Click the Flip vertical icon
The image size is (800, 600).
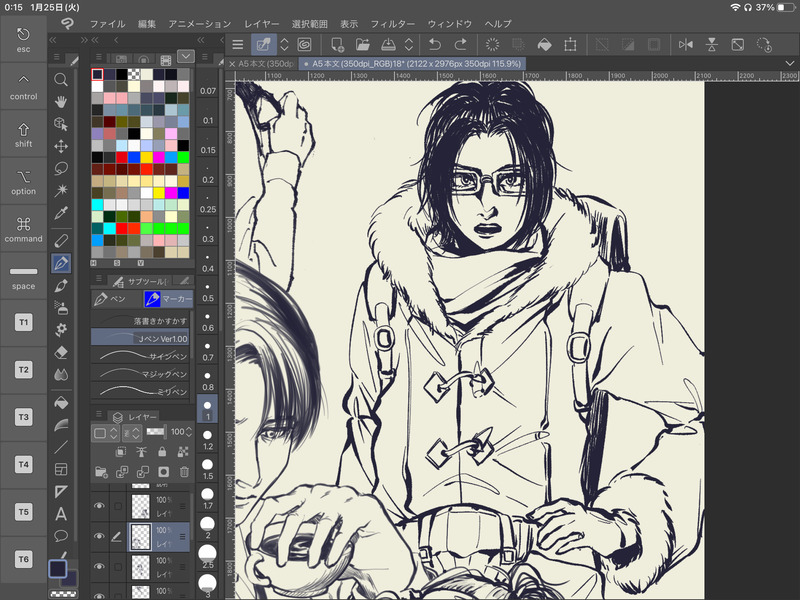point(712,45)
